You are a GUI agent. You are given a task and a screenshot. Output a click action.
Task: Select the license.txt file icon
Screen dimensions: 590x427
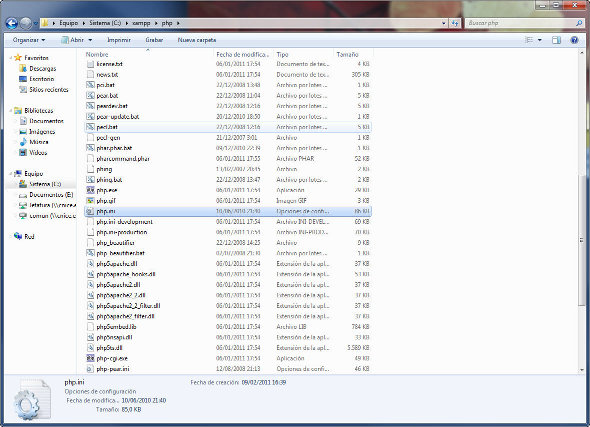point(90,64)
